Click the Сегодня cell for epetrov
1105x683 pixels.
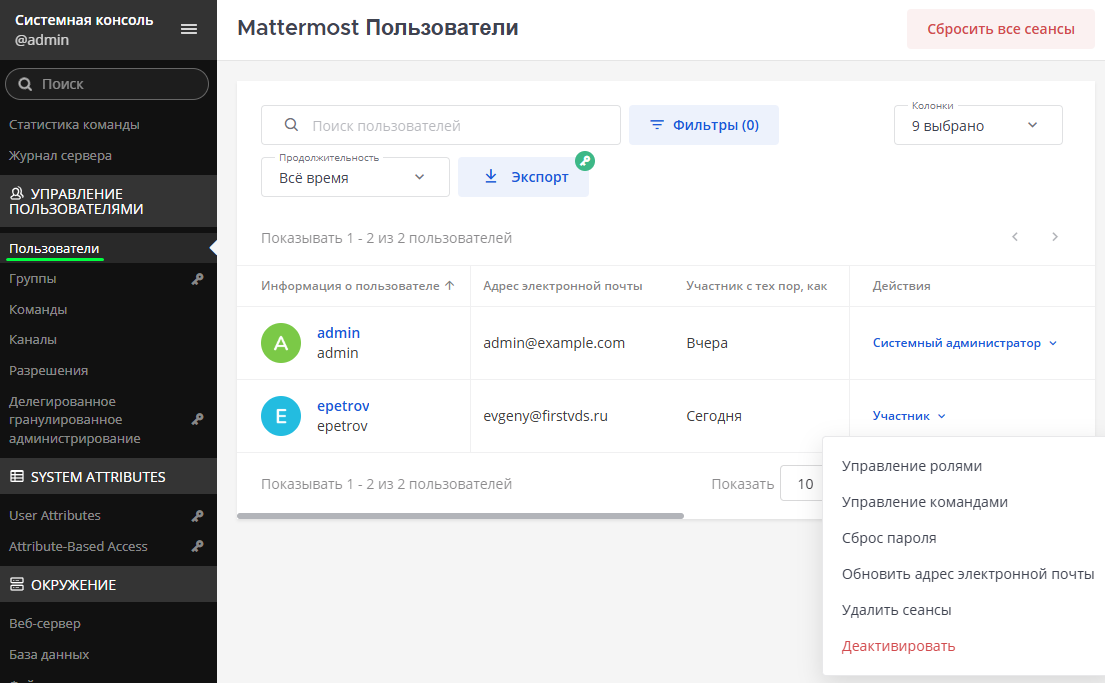tap(714, 416)
